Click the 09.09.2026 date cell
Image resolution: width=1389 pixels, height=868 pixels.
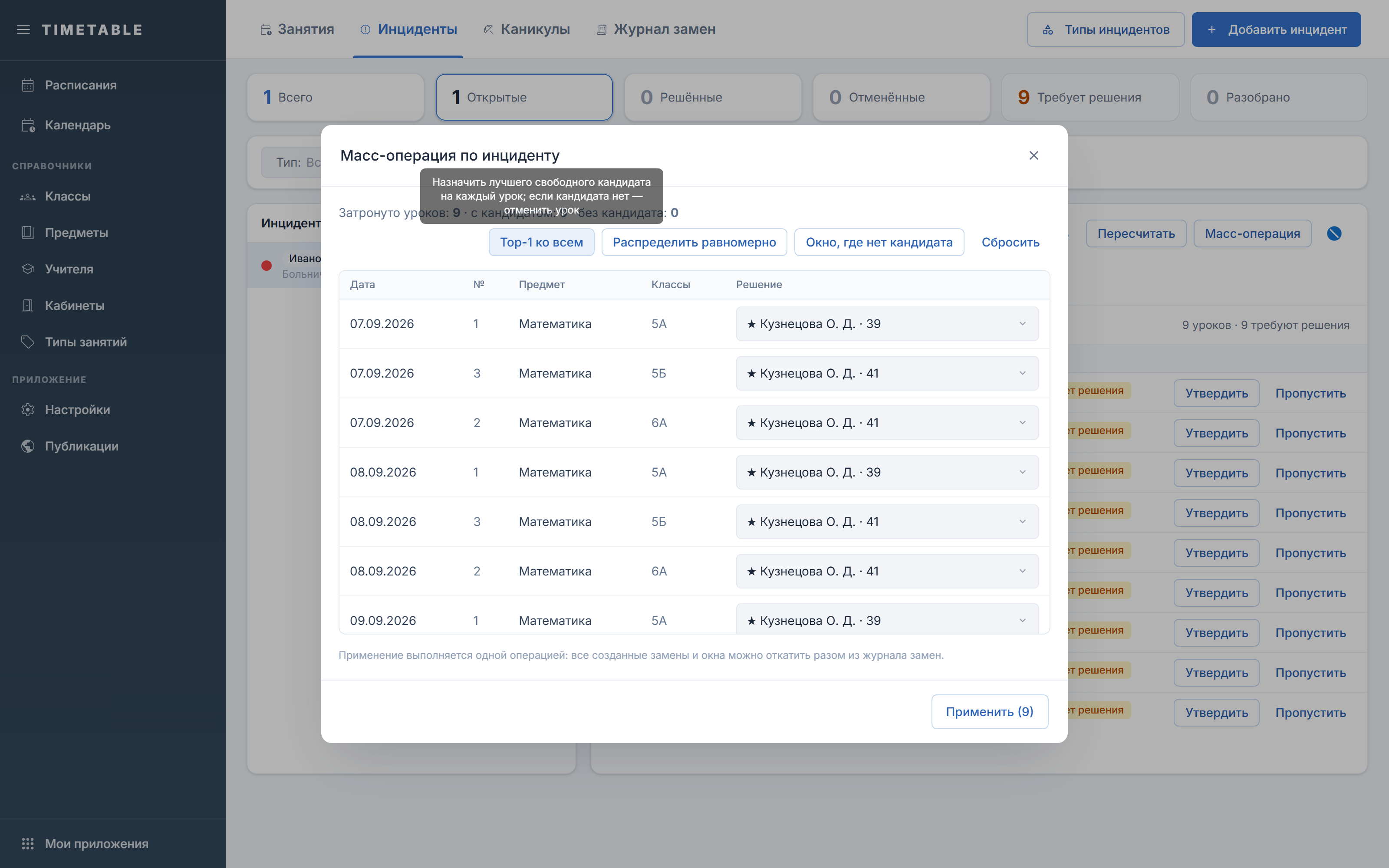pyautogui.click(x=383, y=621)
